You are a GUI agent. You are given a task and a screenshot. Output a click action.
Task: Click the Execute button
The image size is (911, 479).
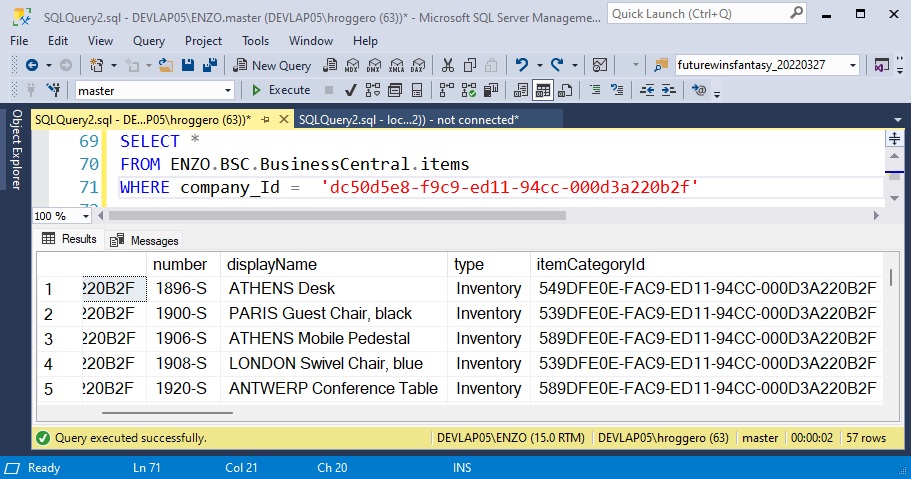[281, 90]
